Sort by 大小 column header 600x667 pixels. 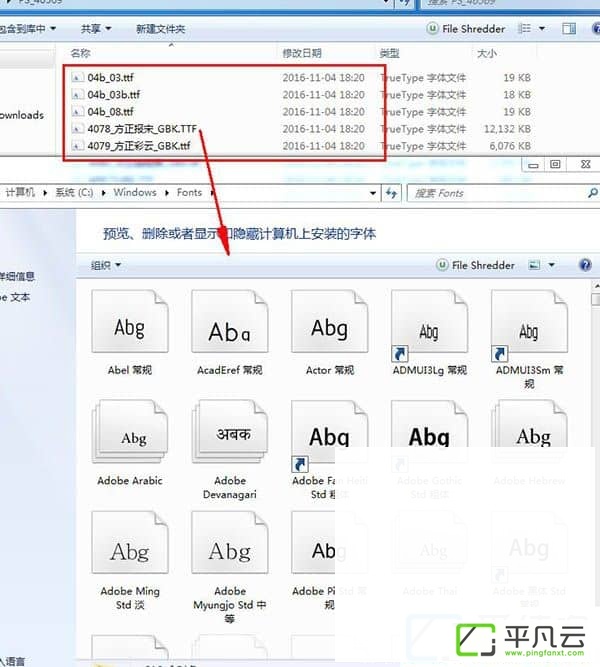486,53
